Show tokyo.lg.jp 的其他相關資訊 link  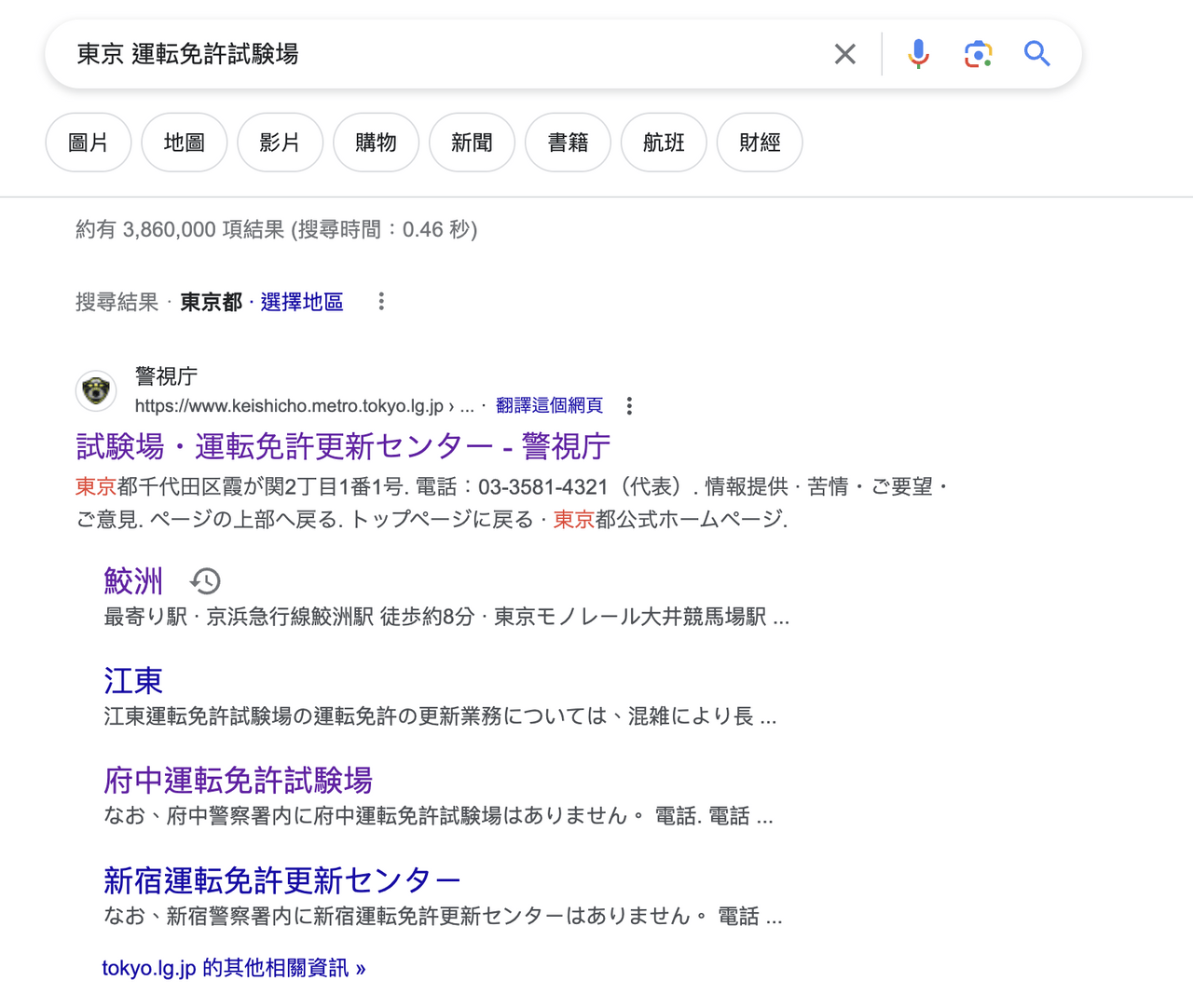click(x=234, y=968)
